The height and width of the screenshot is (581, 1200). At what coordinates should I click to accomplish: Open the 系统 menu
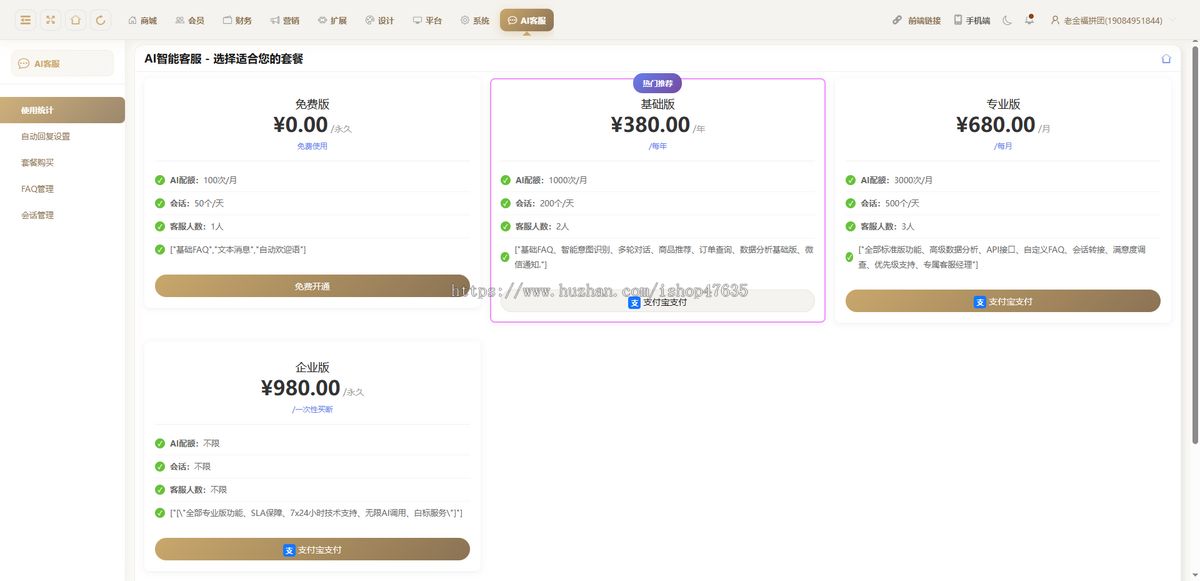[x=475, y=20]
